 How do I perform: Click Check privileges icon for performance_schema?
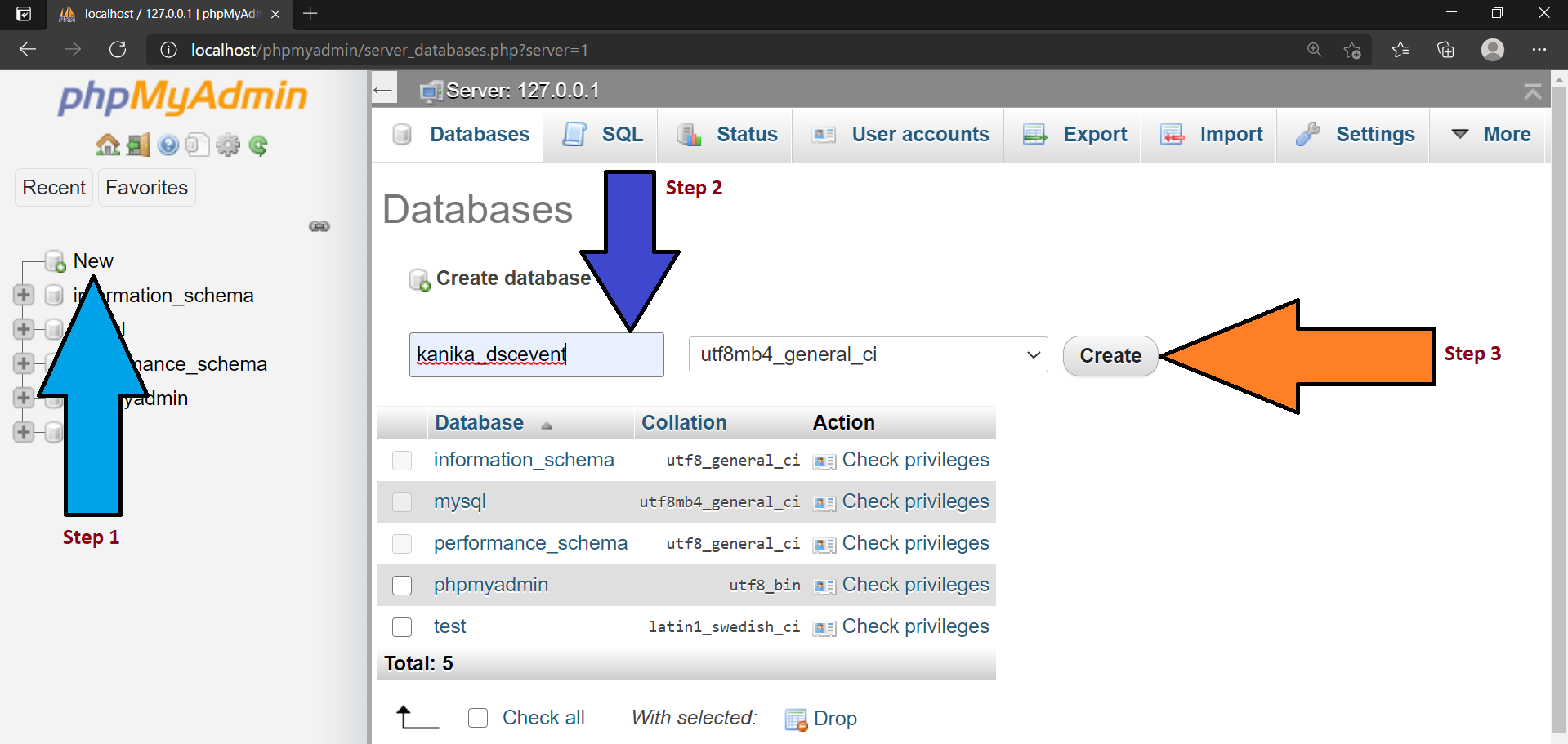pos(824,545)
